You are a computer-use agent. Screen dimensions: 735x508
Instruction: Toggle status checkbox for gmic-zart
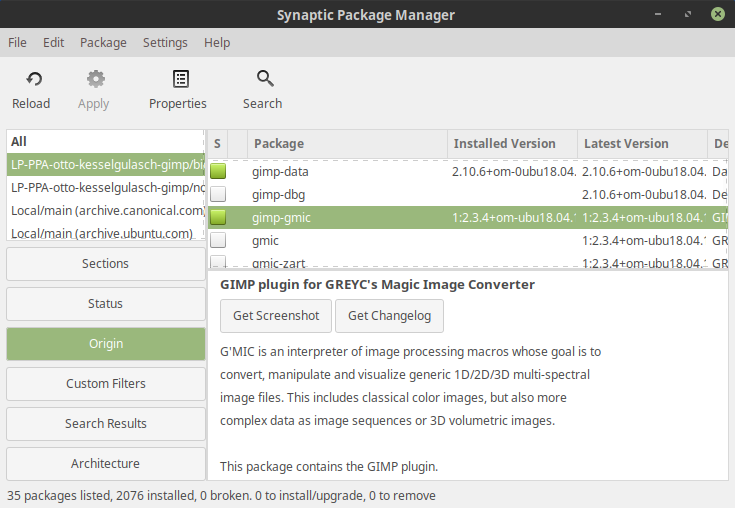click(218, 261)
